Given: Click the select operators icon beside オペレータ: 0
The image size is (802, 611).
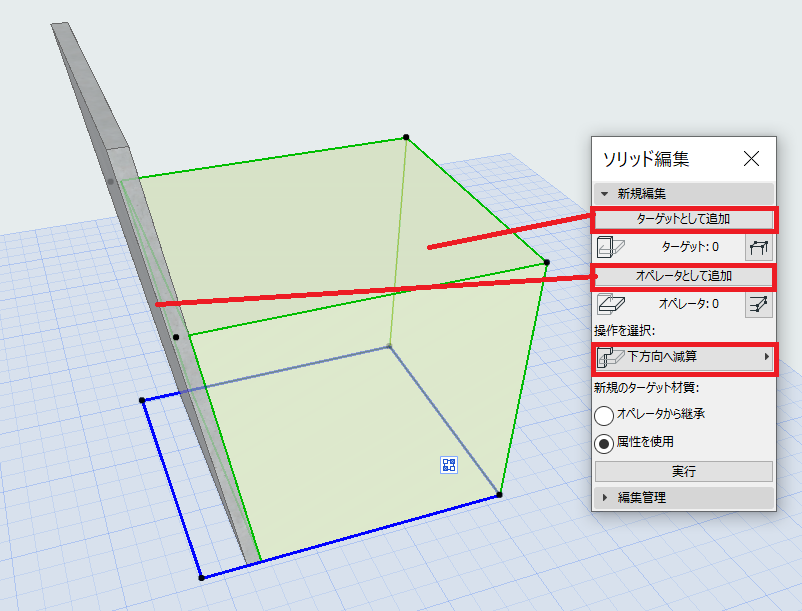Looking at the screenshot, I should coord(759,305).
